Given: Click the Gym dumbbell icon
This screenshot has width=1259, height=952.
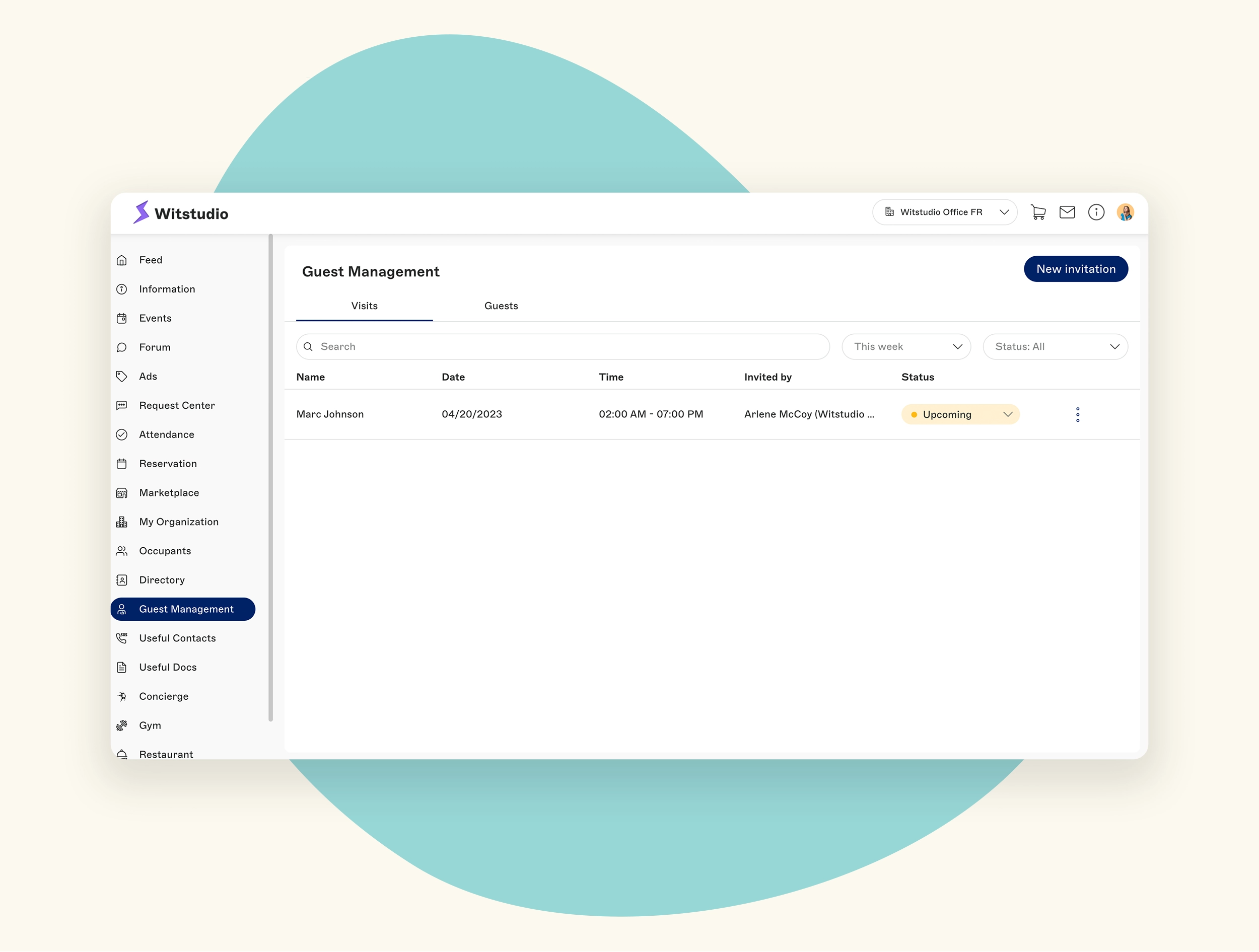Looking at the screenshot, I should coord(122,725).
